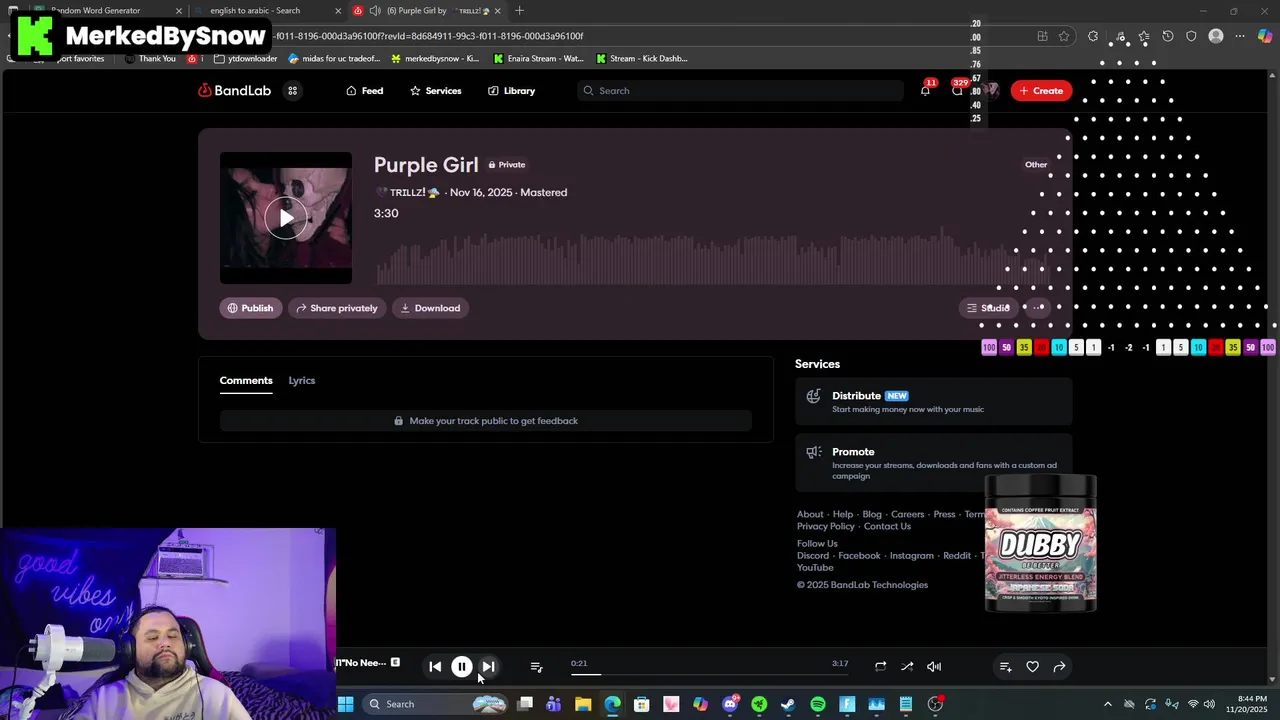The height and width of the screenshot is (720, 1280).
Task: Open the Favorites list icon
Action: tap(1143, 36)
